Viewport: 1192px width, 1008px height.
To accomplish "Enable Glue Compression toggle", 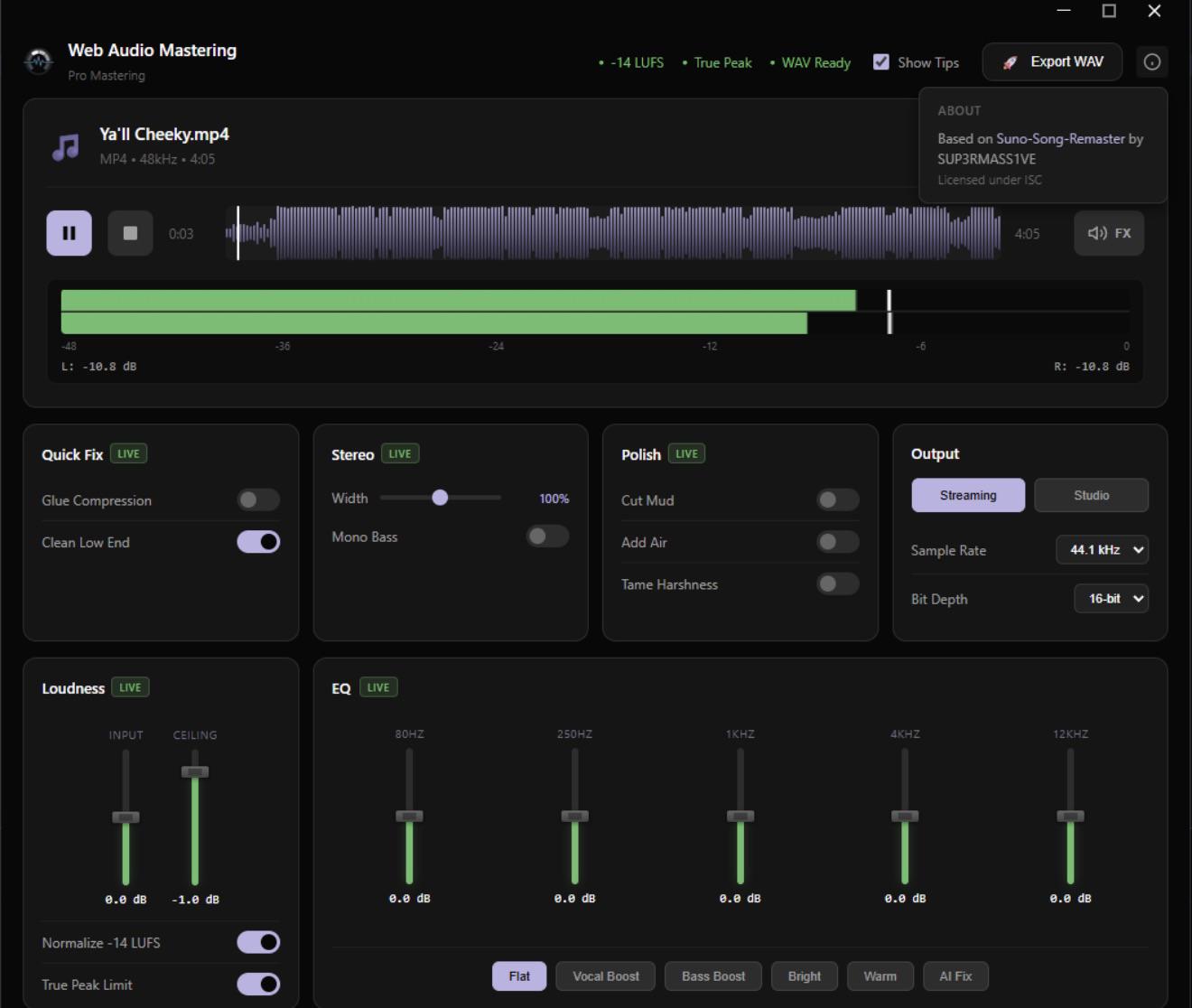I will [258, 500].
